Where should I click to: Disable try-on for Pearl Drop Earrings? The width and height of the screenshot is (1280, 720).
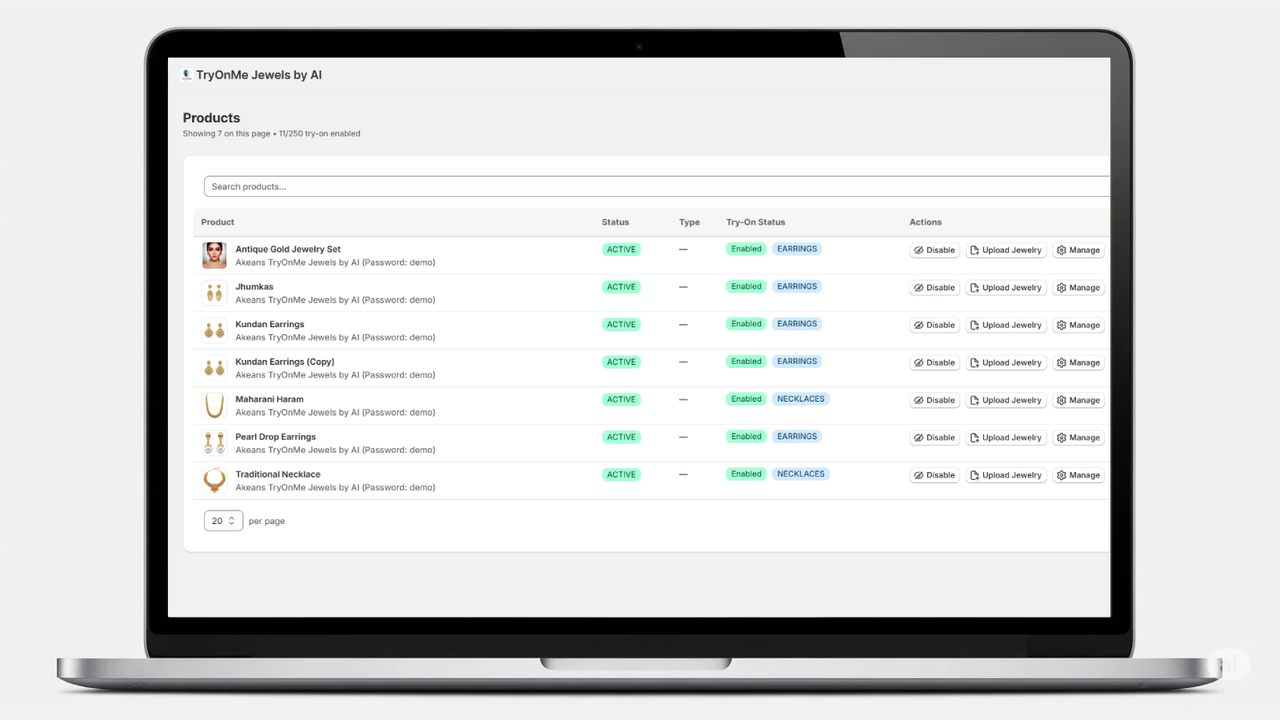pos(935,438)
